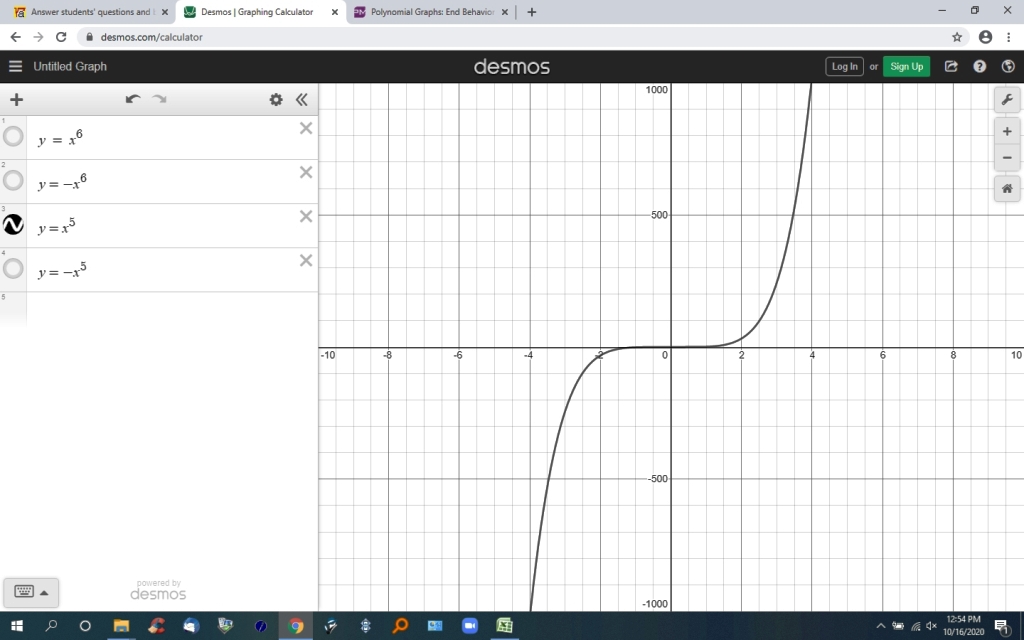Reset graph to default home view
The height and width of the screenshot is (640, 1024).
pos(1007,189)
